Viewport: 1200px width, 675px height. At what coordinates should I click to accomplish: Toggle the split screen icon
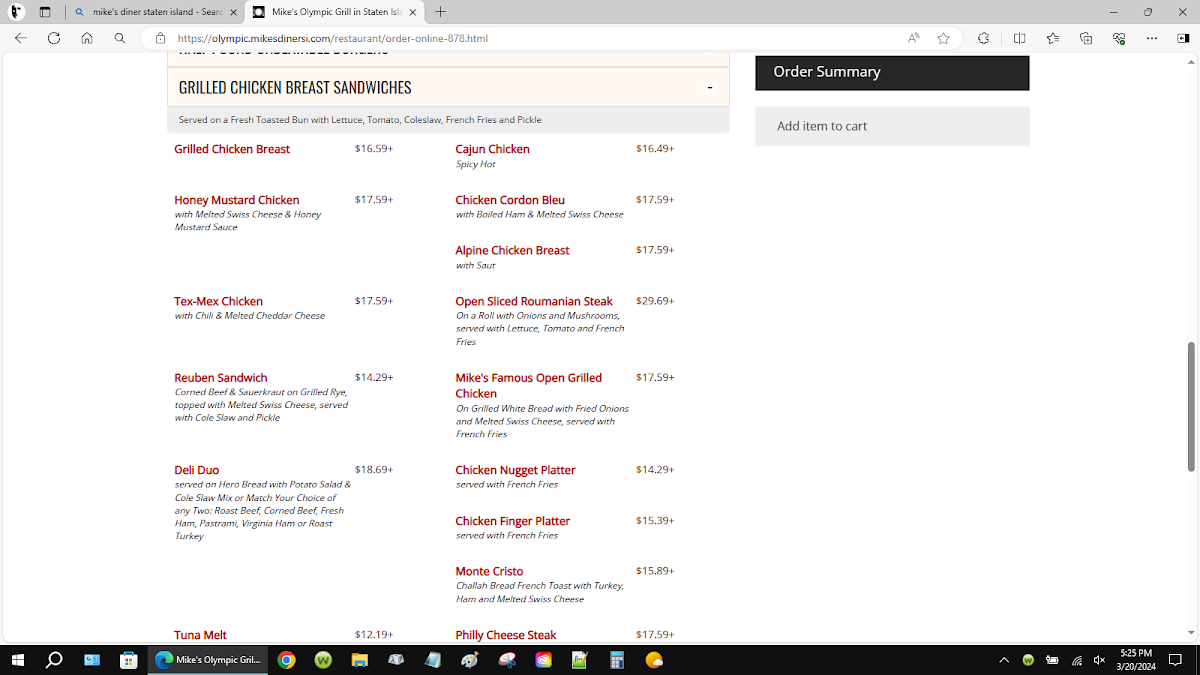tap(1019, 38)
